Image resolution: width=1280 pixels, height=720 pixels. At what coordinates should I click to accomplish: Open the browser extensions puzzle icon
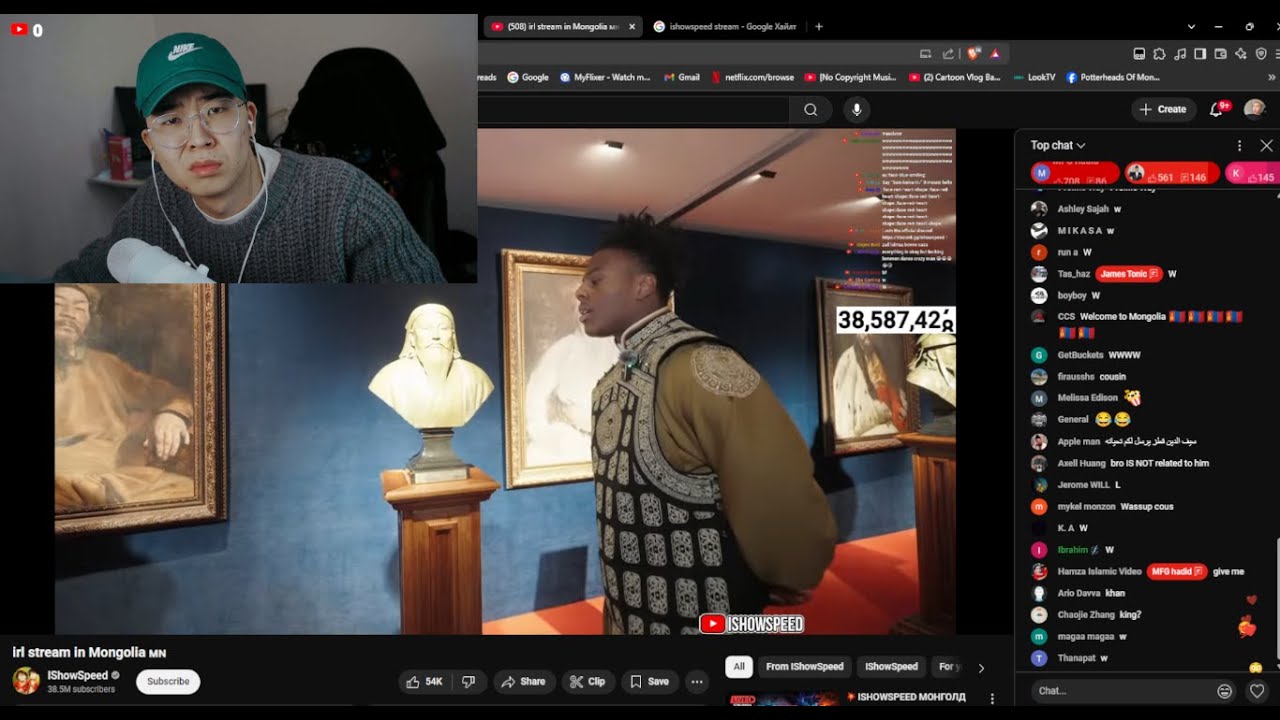[x=1160, y=53]
